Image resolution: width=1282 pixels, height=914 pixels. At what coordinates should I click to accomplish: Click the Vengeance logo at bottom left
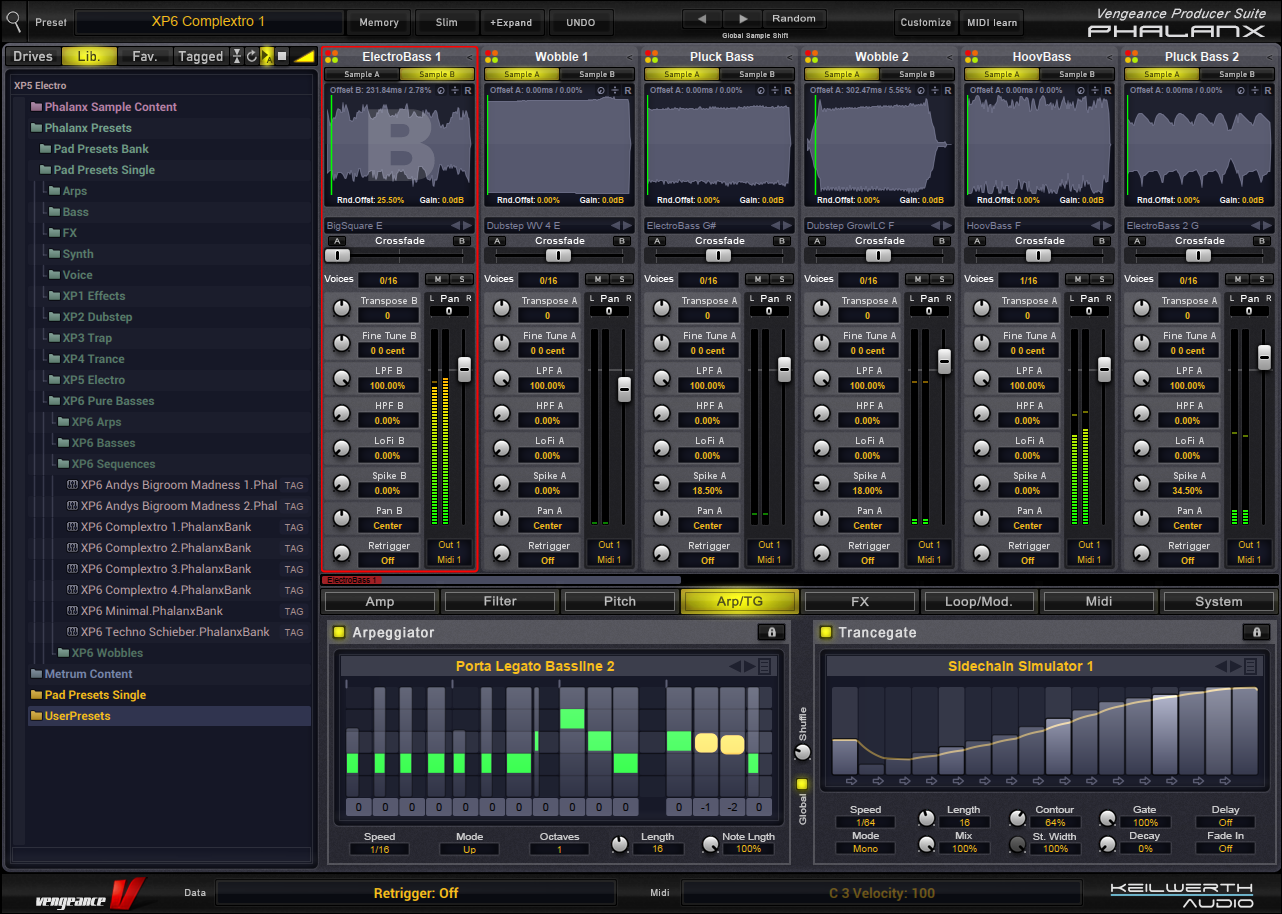(90, 892)
